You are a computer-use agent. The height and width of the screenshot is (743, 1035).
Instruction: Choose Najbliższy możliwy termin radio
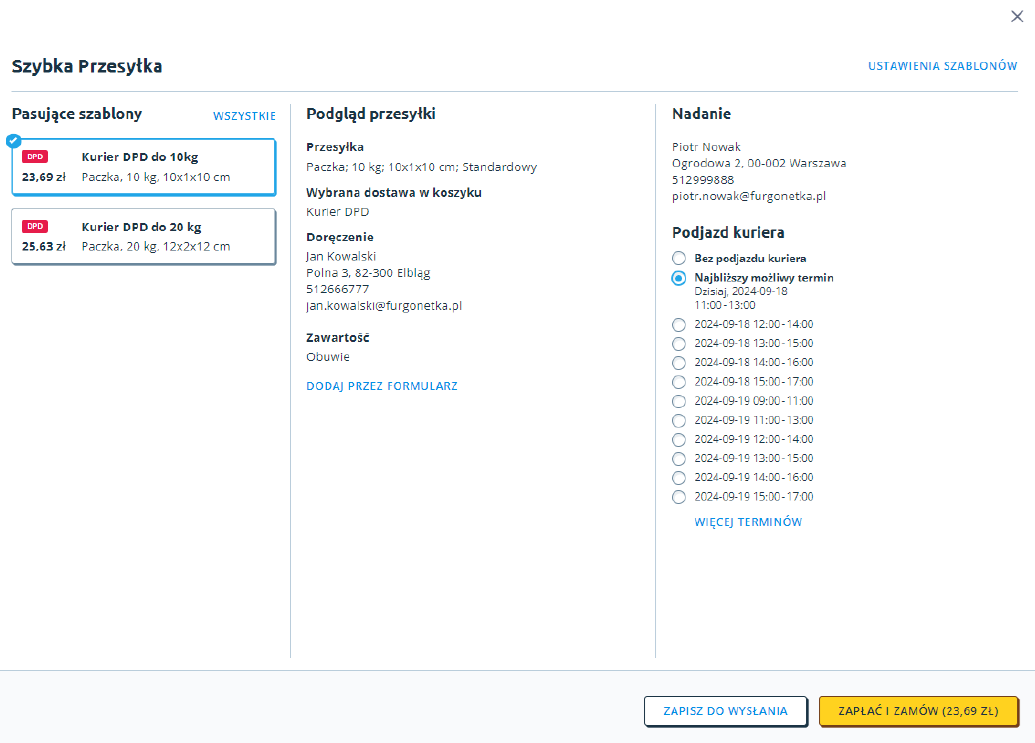coord(679,277)
